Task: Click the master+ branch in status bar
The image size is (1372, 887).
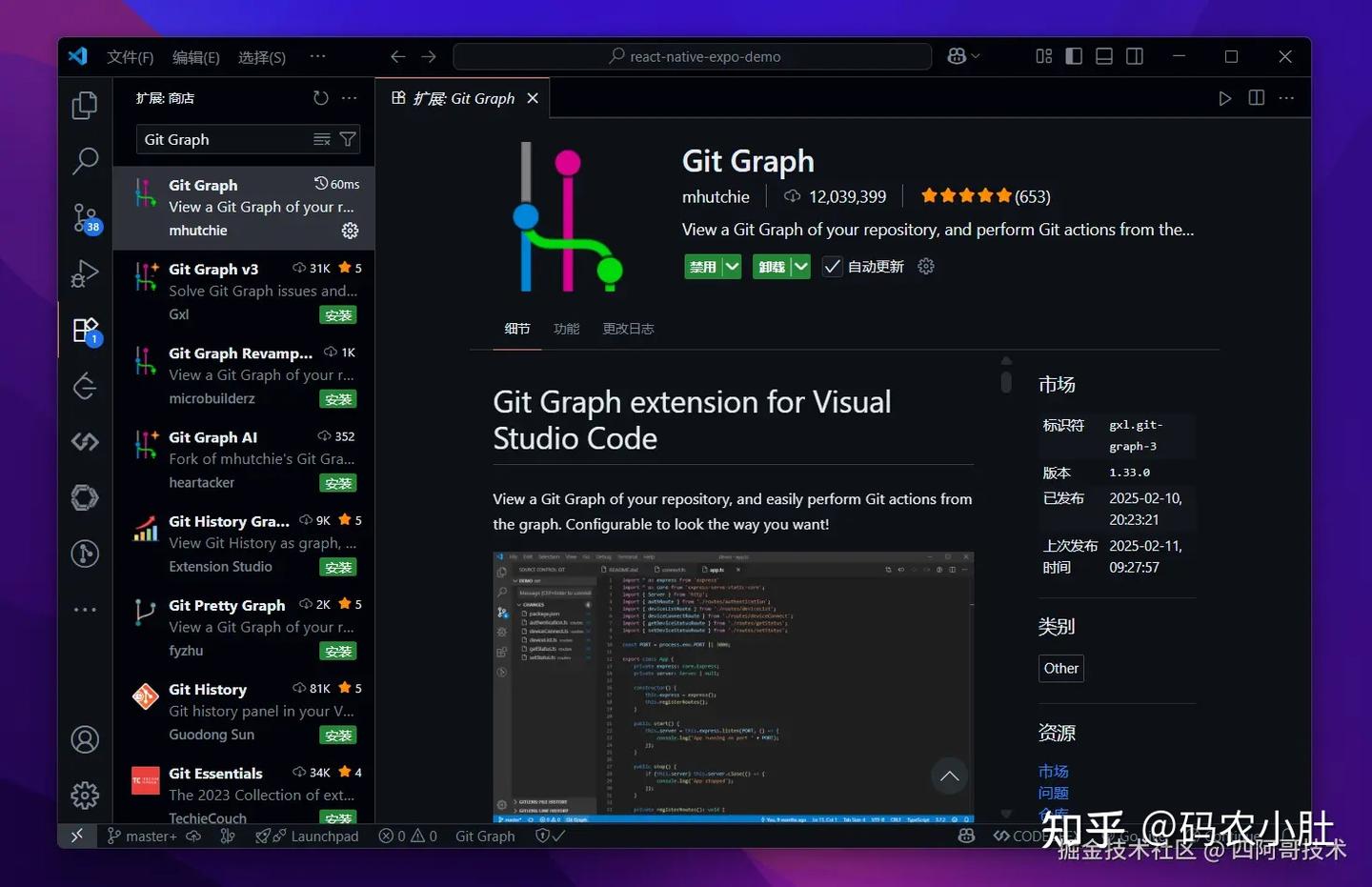Action: pos(143,836)
